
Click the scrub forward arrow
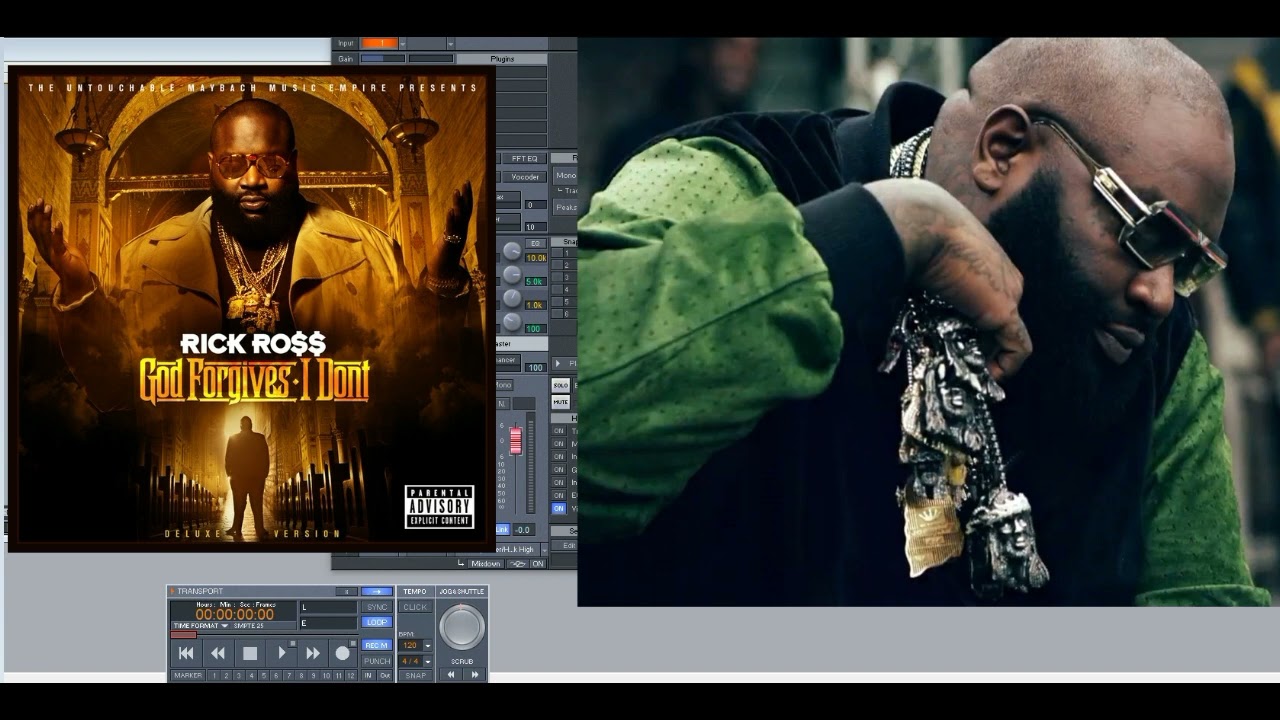[474, 675]
